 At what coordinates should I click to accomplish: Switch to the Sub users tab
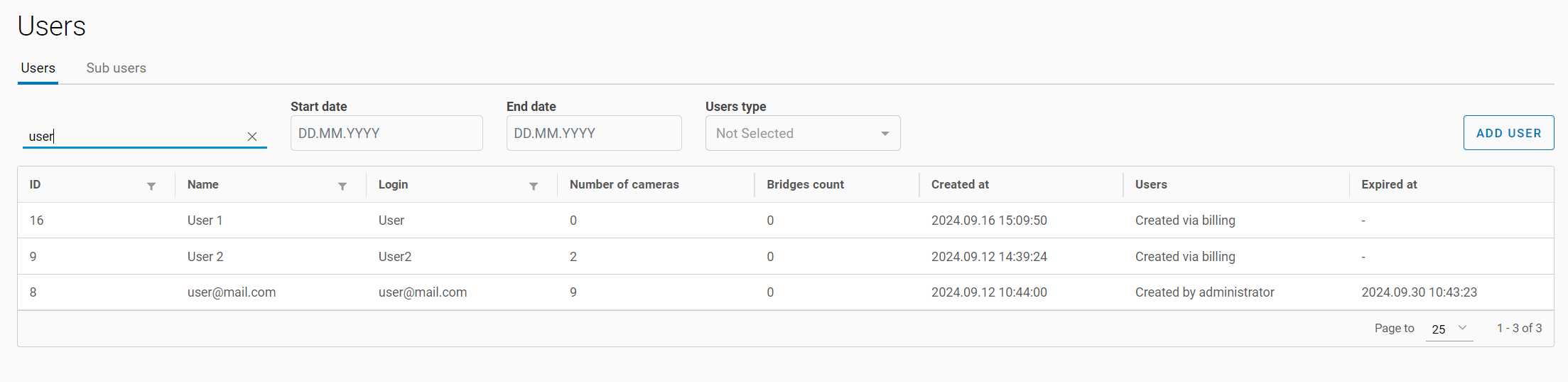point(116,68)
